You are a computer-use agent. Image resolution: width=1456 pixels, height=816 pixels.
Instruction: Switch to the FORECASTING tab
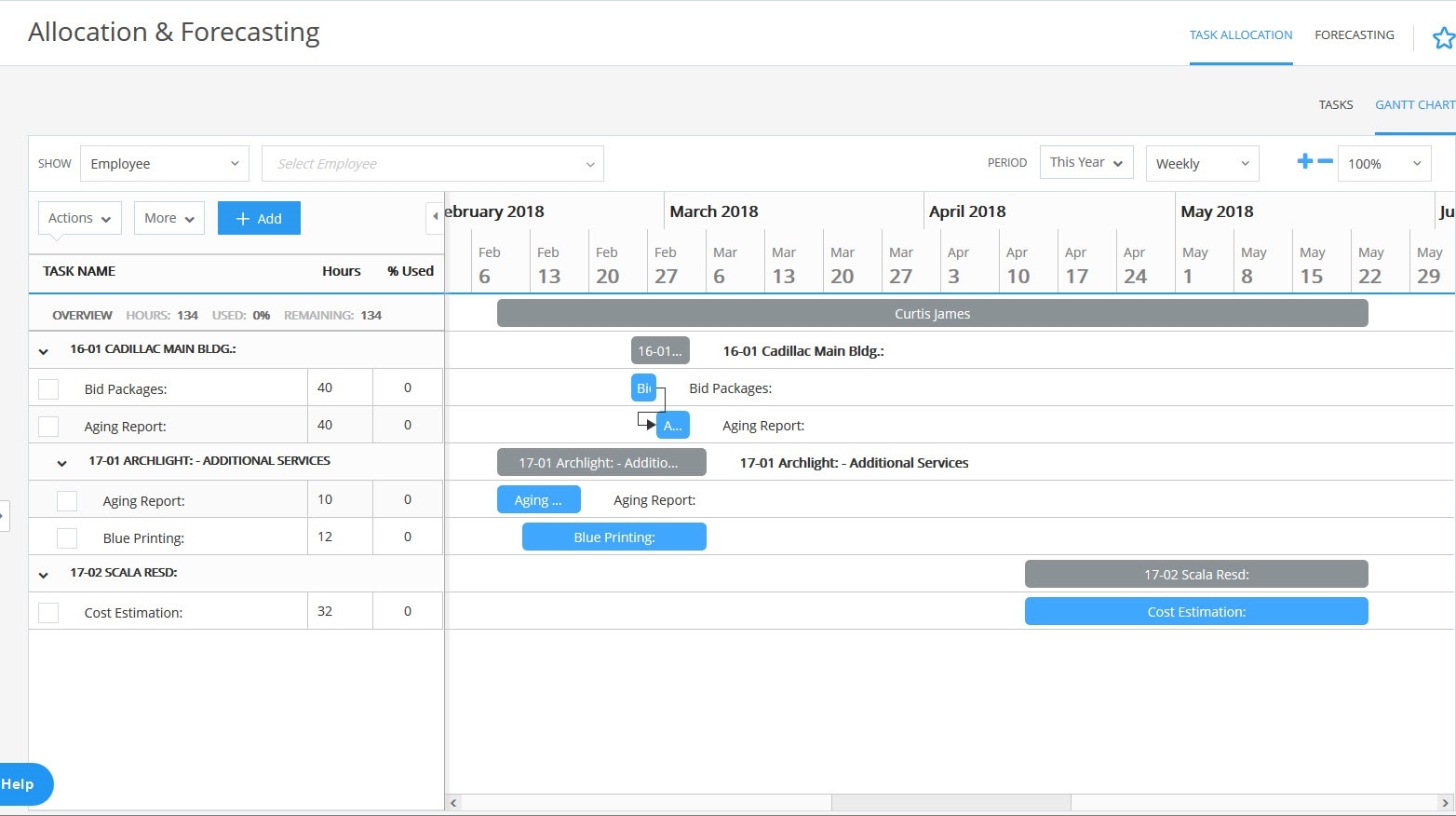pyautogui.click(x=1354, y=34)
